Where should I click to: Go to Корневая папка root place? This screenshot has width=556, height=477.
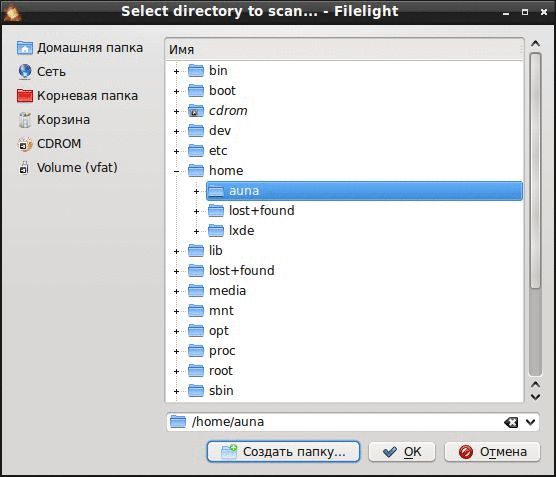pyautogui.click(x=77, y=96)
